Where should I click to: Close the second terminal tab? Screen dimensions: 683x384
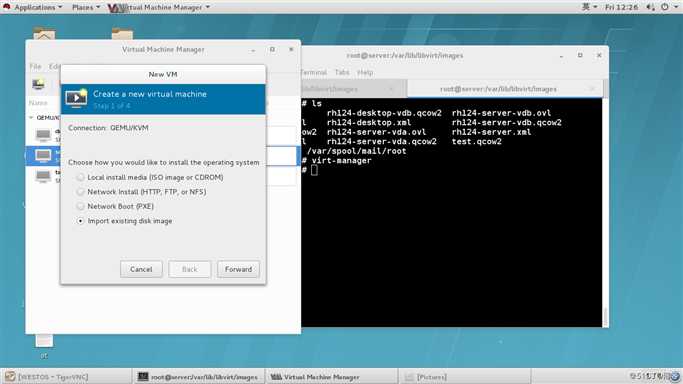592,89
